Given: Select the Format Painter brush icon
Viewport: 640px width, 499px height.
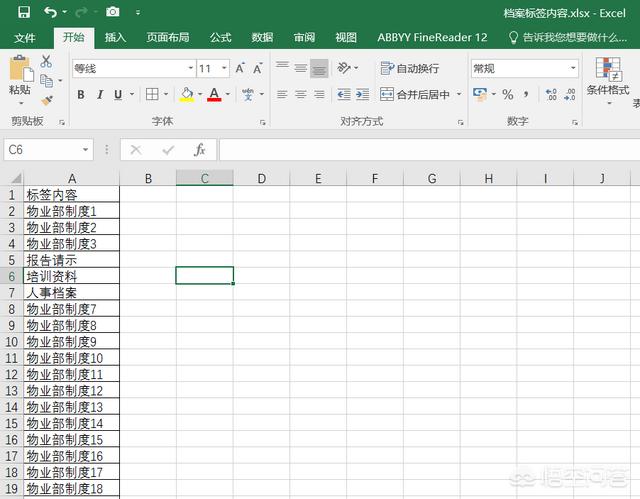Looking at the screenshot, I should coord(46,100).
